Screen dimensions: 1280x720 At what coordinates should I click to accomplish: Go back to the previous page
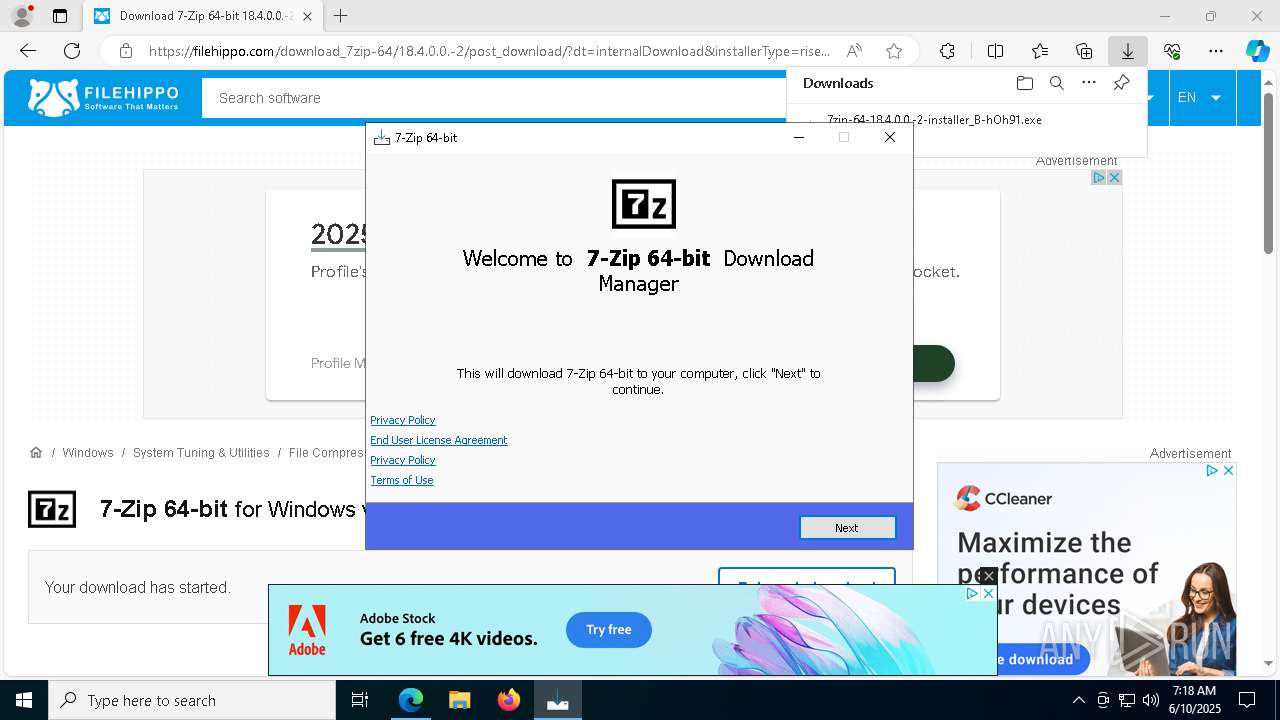28,51
